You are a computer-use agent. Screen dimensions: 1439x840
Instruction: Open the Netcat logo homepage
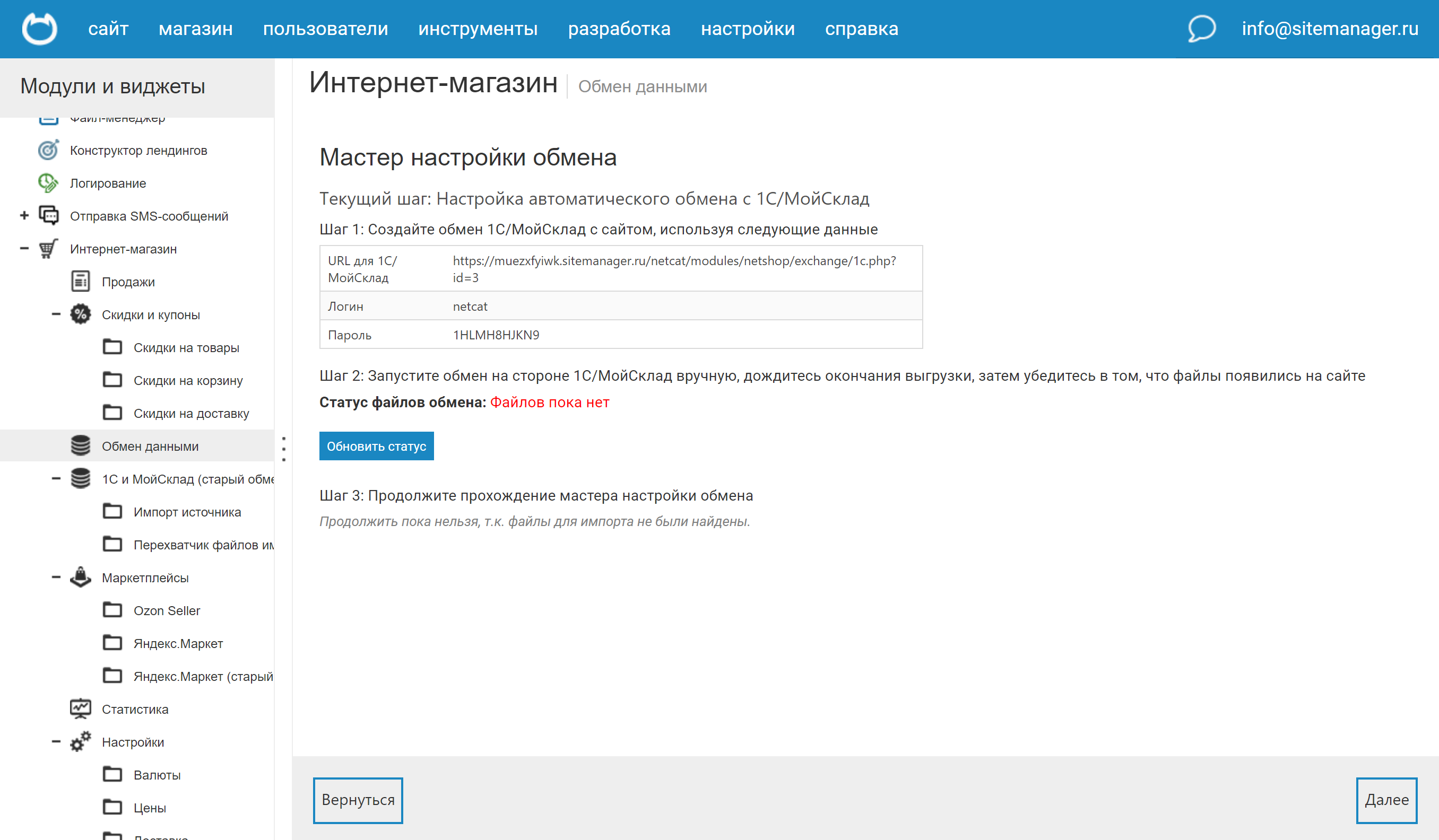(39, 28)
